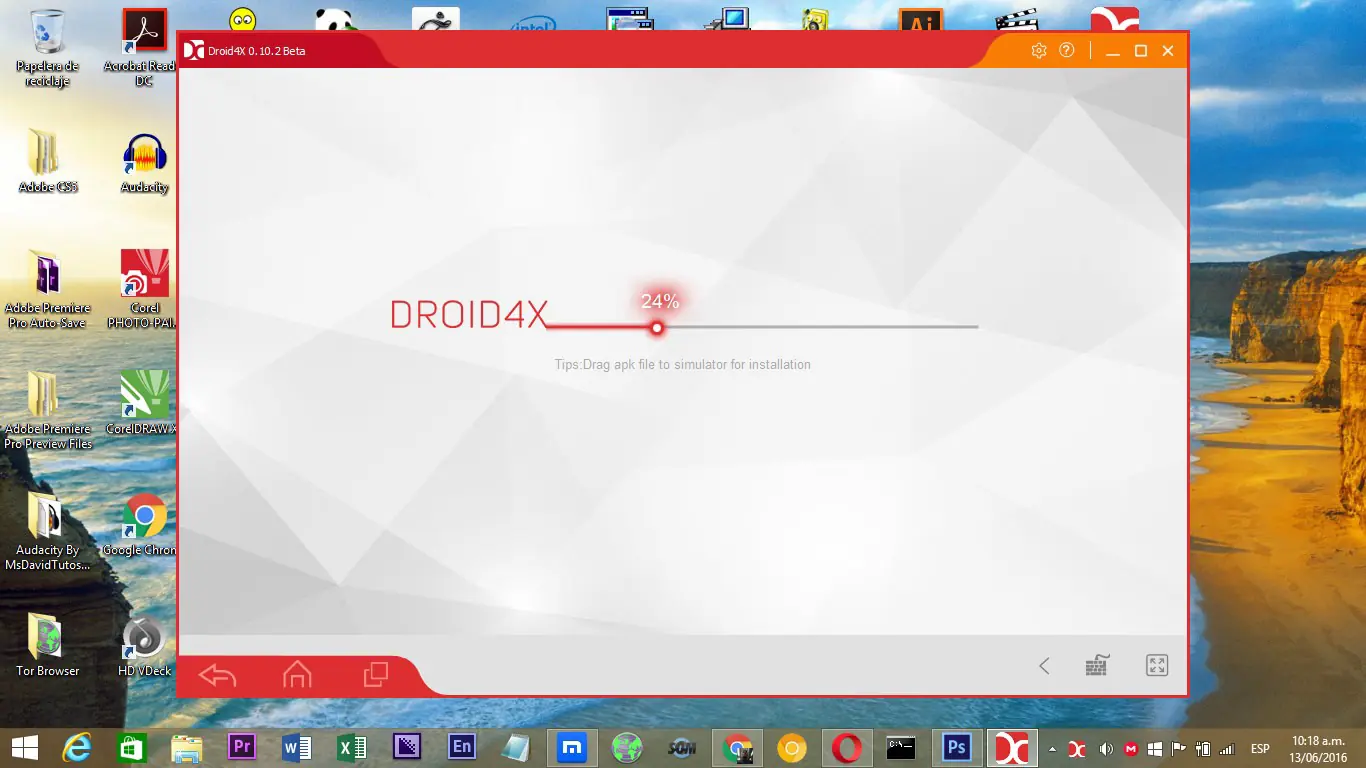Open Maxthon browser from taskbar
Viewport: 1366px width, 768px height.
click(572, 747)
